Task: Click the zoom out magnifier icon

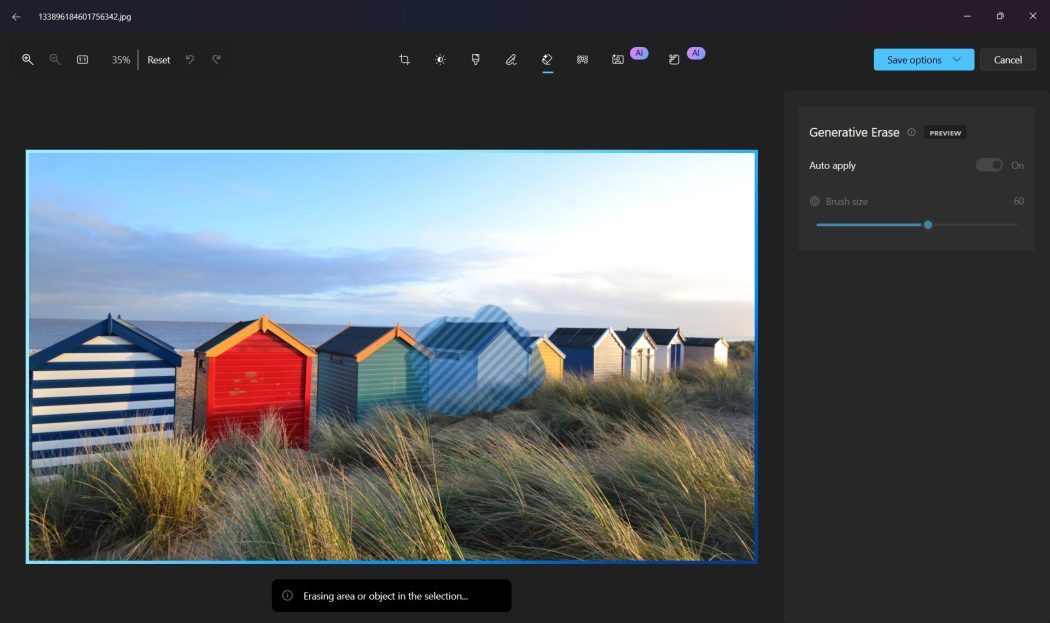Action: (55, 60)
